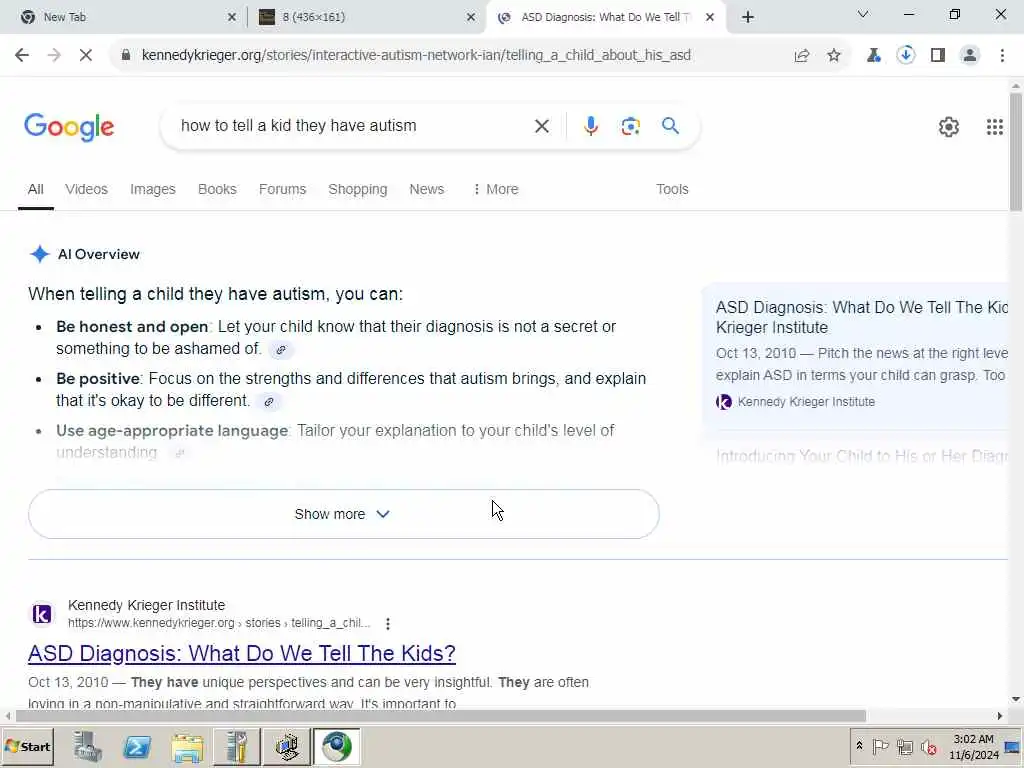The image size is (1024, 768).
Task: Open the three-dot menu for Kennedy Krieger result
Action: [x=388, y=624]
